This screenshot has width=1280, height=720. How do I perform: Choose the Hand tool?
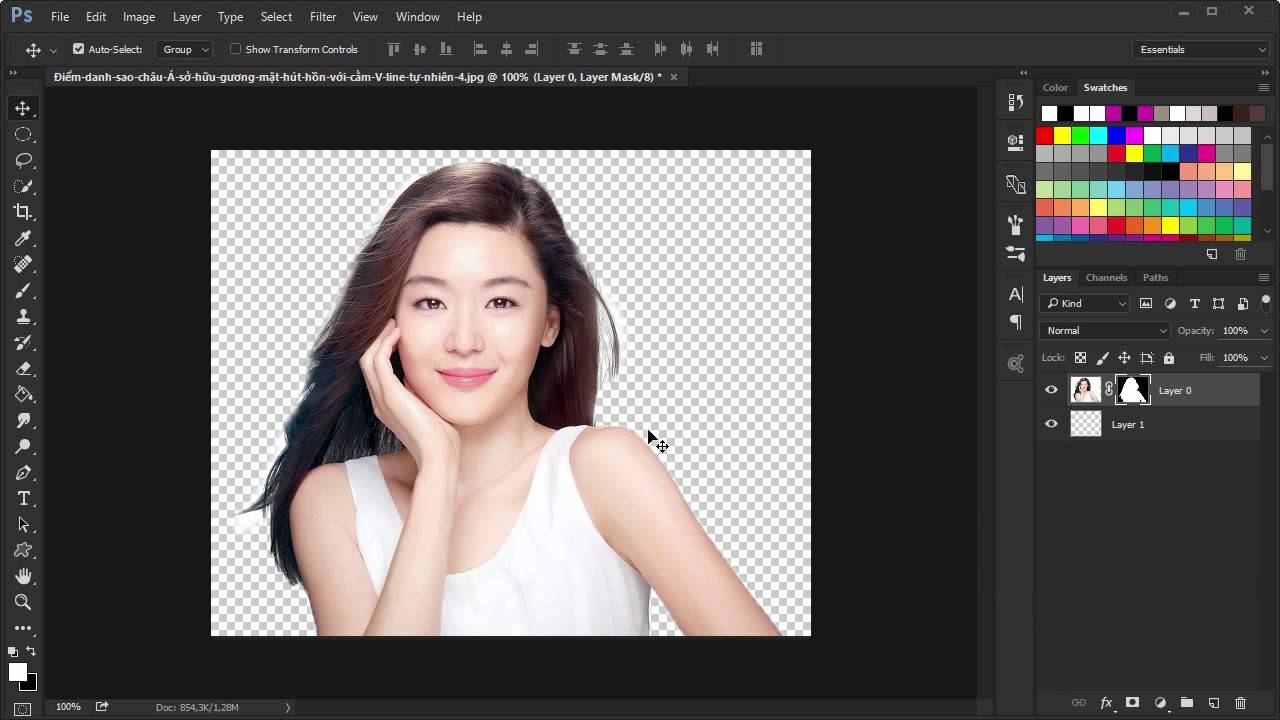(x=23, y=576)
